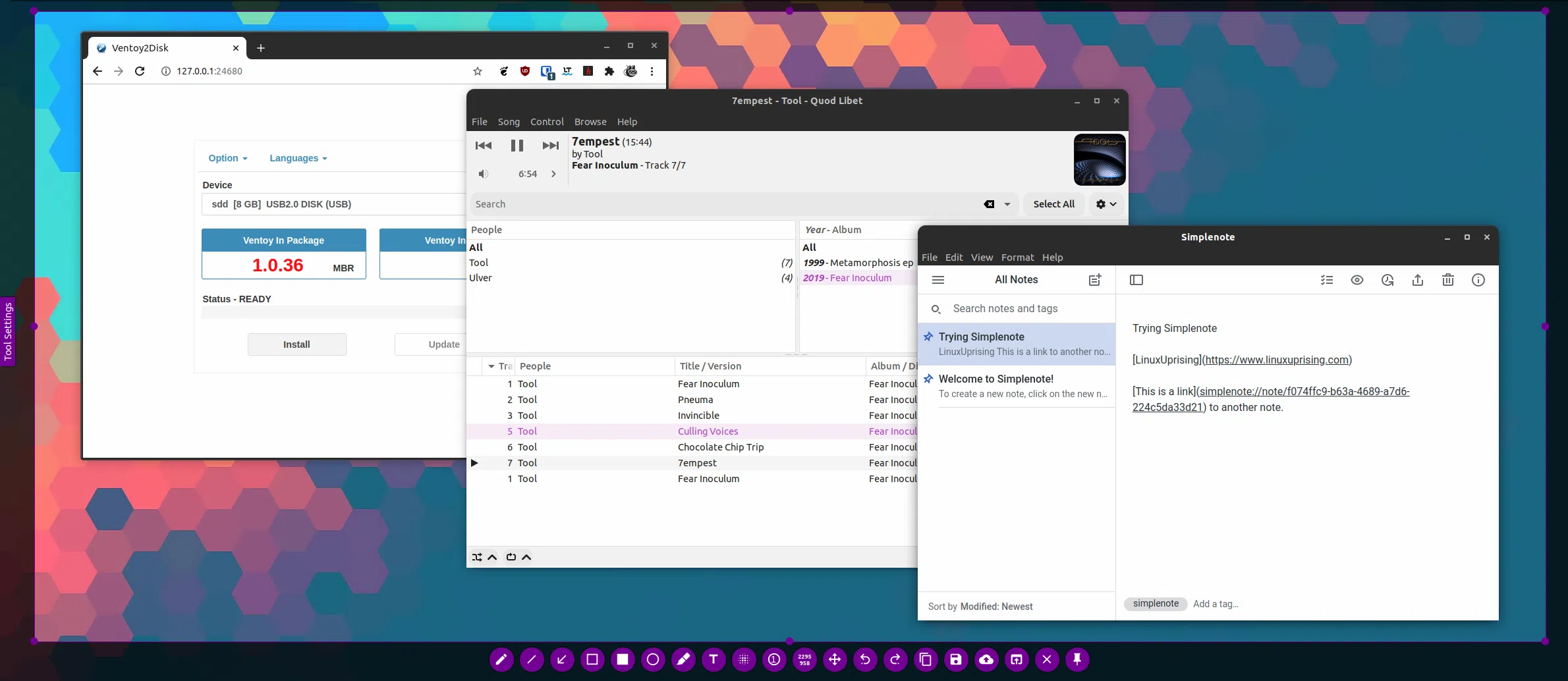1568x681 pixels.
Task: Skip to the next track in Quod Libet
Action: [x=551, y=146]
